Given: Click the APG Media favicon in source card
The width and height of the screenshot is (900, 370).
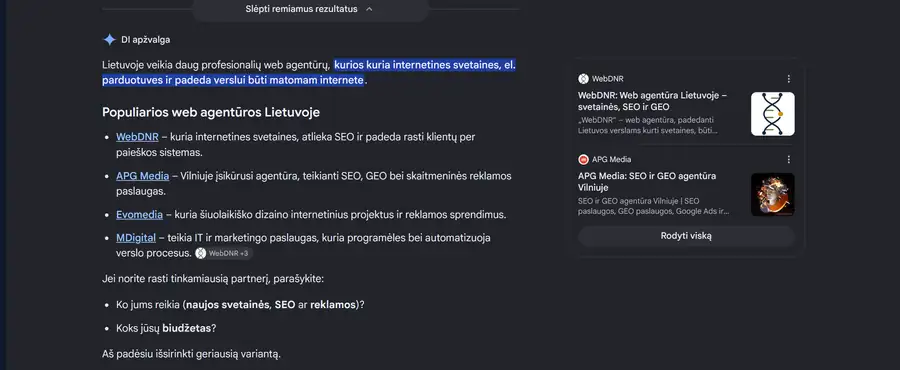Looking at the screenshot, I should coord(583,159).
